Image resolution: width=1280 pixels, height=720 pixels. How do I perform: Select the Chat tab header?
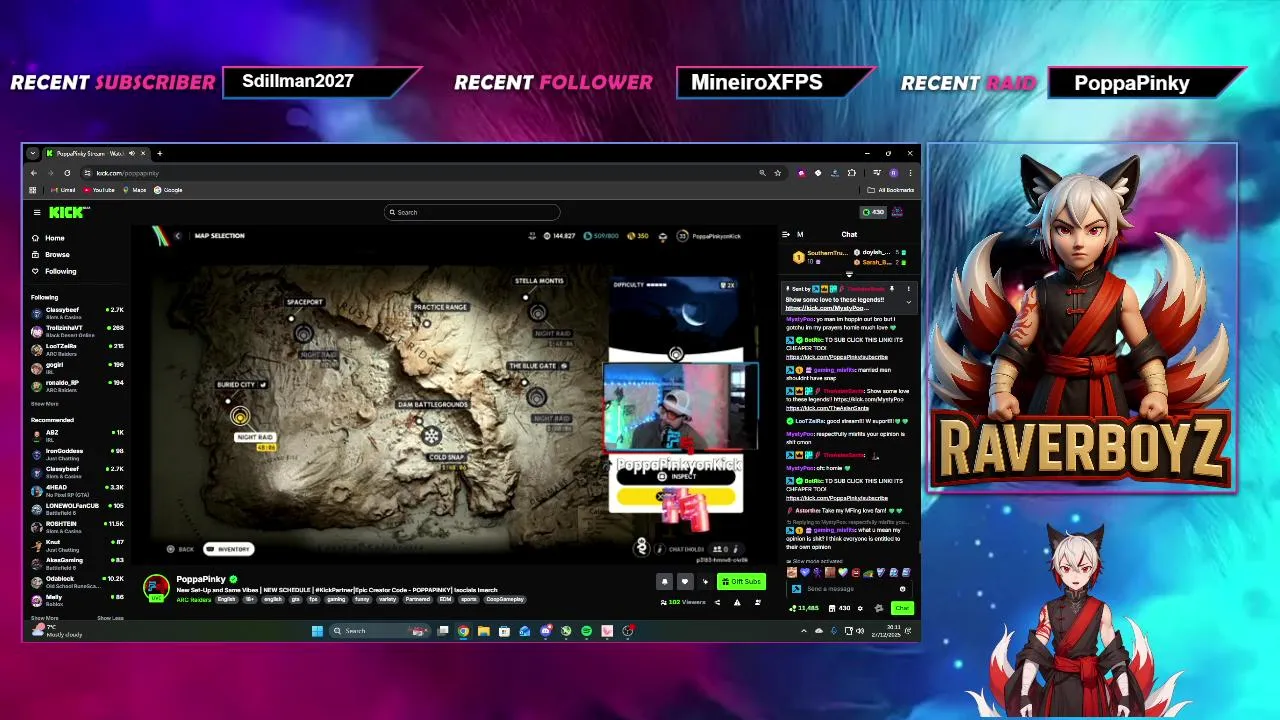849,234
